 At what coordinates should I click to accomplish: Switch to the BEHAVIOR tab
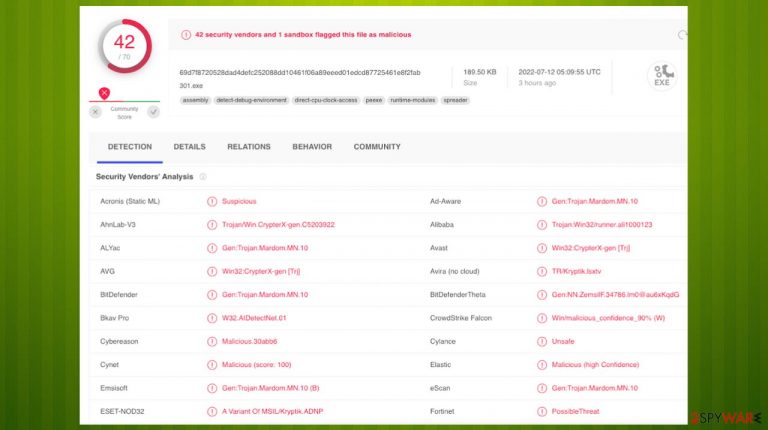coord(312,146)
